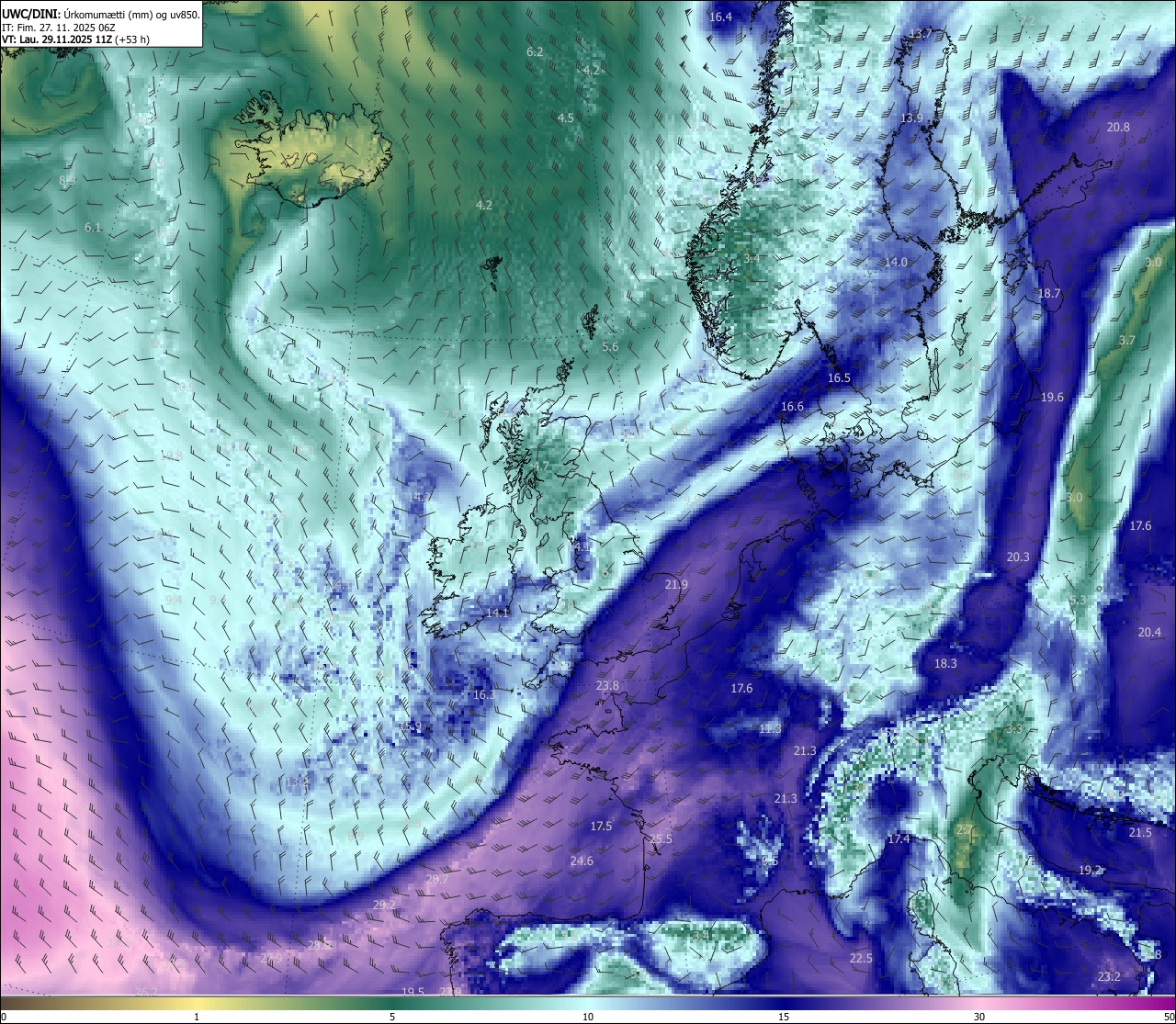Click the 29.2 value northwest of Spain
Viewport: 1176px width, 1024px height.
tap(384, 906)
